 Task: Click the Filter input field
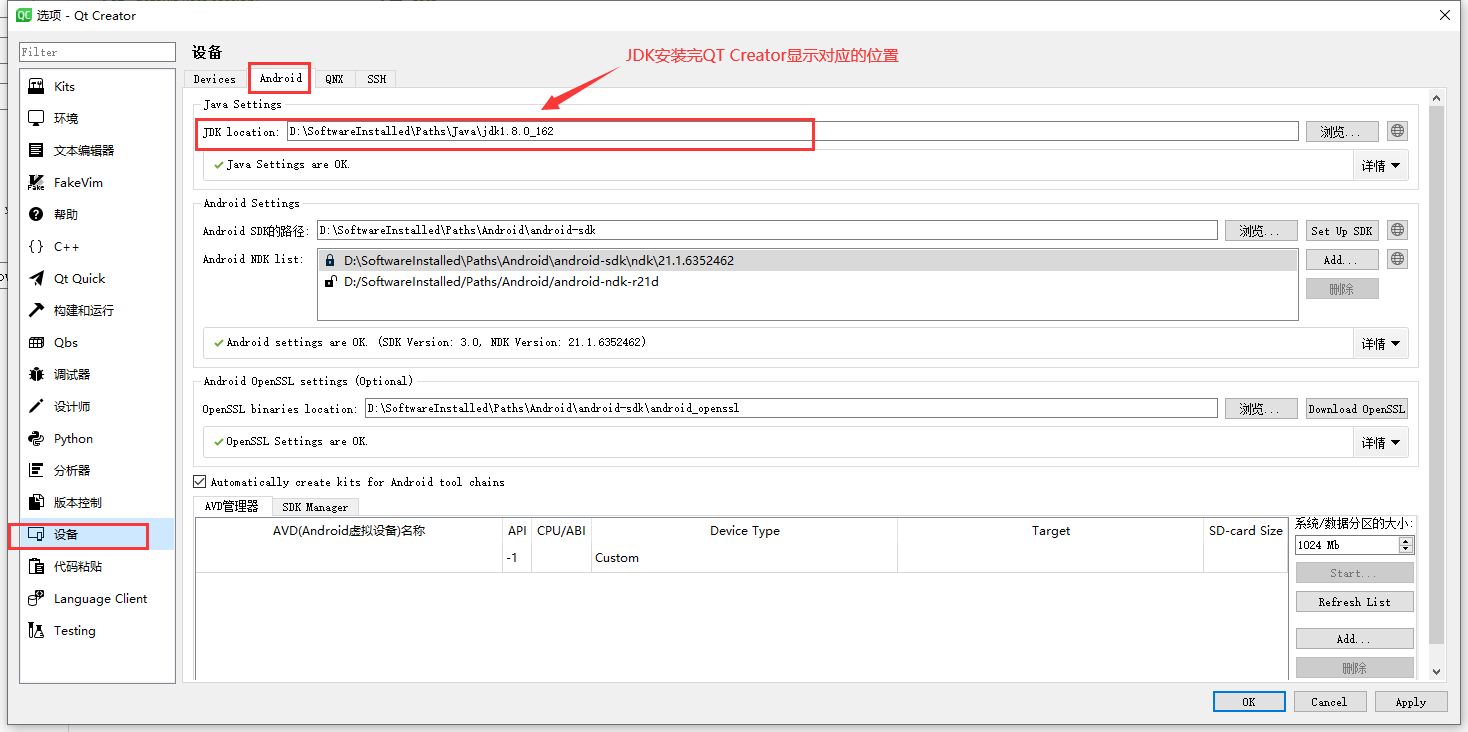coord(97,51)
